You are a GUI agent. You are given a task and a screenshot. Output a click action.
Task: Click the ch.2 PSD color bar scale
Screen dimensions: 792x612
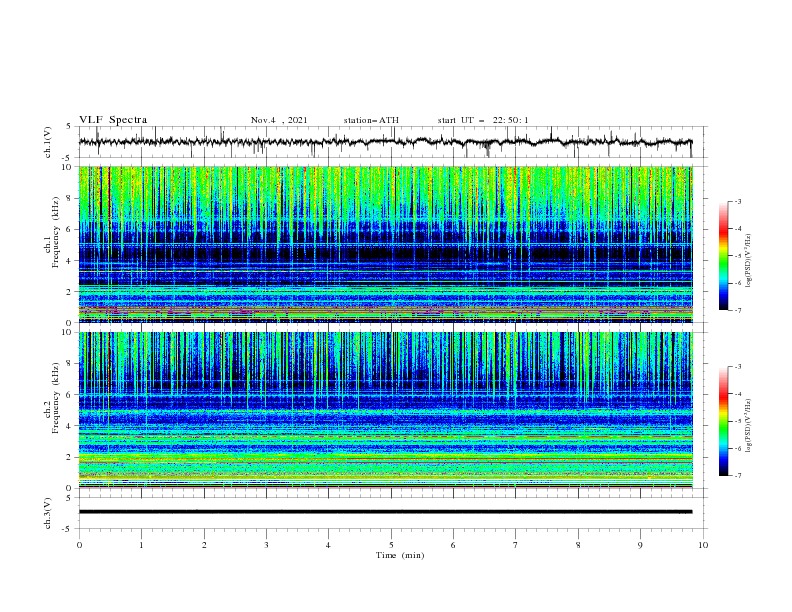pyautogui.click(x=723, y=421)
